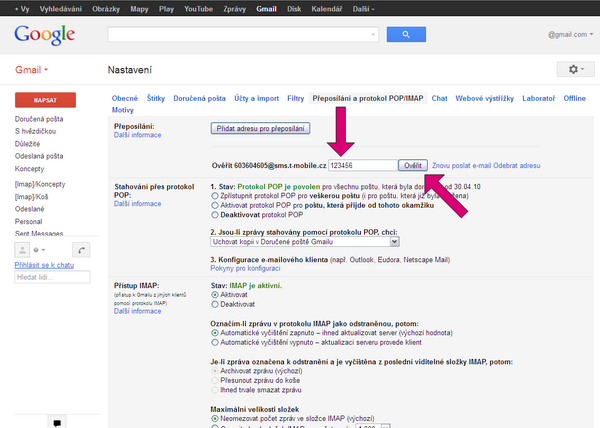Image resolution: width=600 pixels, height=428 pixels.
Task: Open 'S hvězdičkou' folder
Action: click(35, 132)
